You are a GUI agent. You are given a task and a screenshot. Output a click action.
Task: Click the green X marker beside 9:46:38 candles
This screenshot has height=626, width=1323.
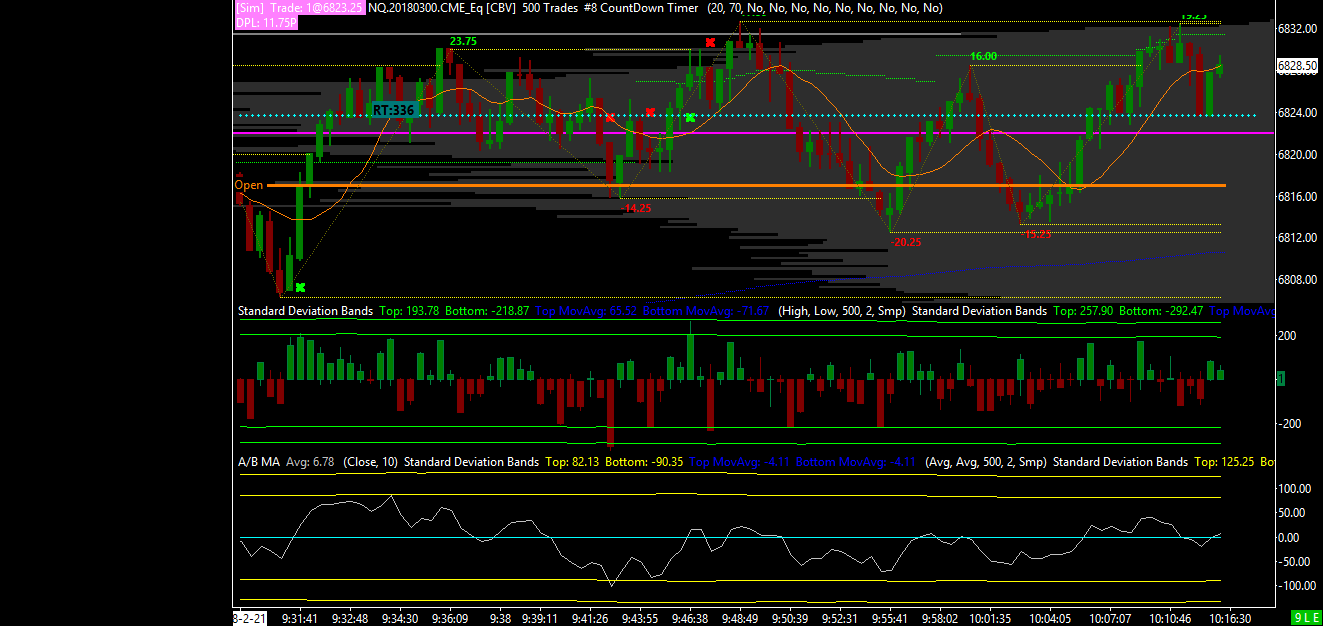[690, 118]
